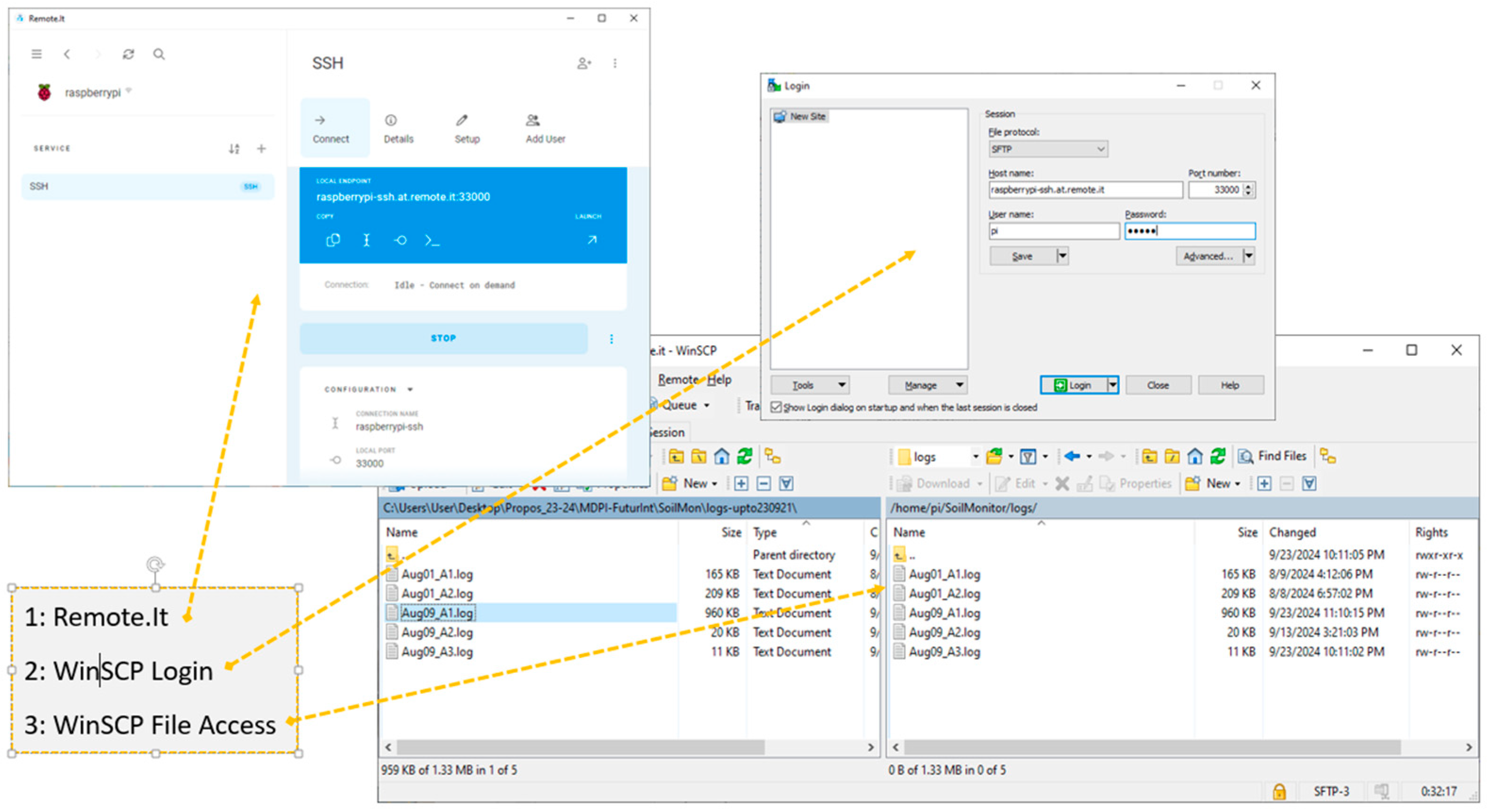Click the Find Files icon in WinSCP
Viewport: 1488px width, 812px height.
pyautogui.click(x=1246, y=456)
